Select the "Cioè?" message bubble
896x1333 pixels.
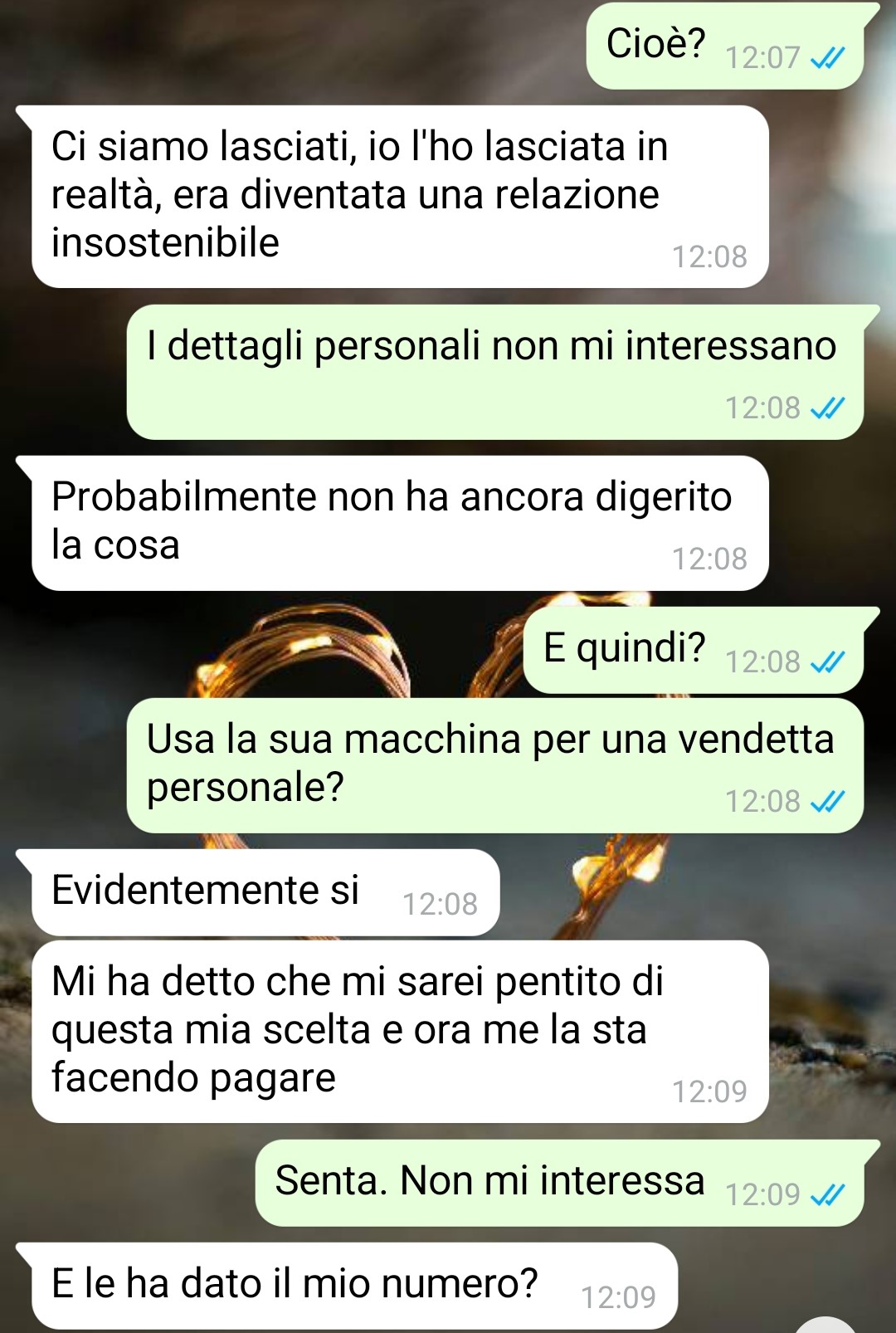pyautogui.click(x=725, y=46)
